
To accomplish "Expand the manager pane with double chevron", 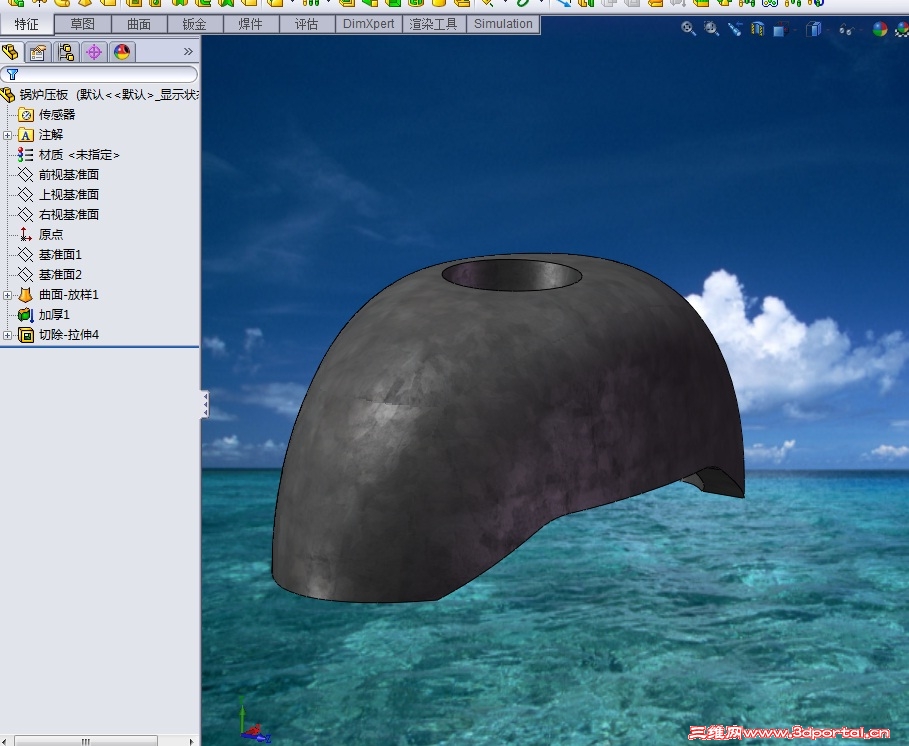I will [188, 52].
